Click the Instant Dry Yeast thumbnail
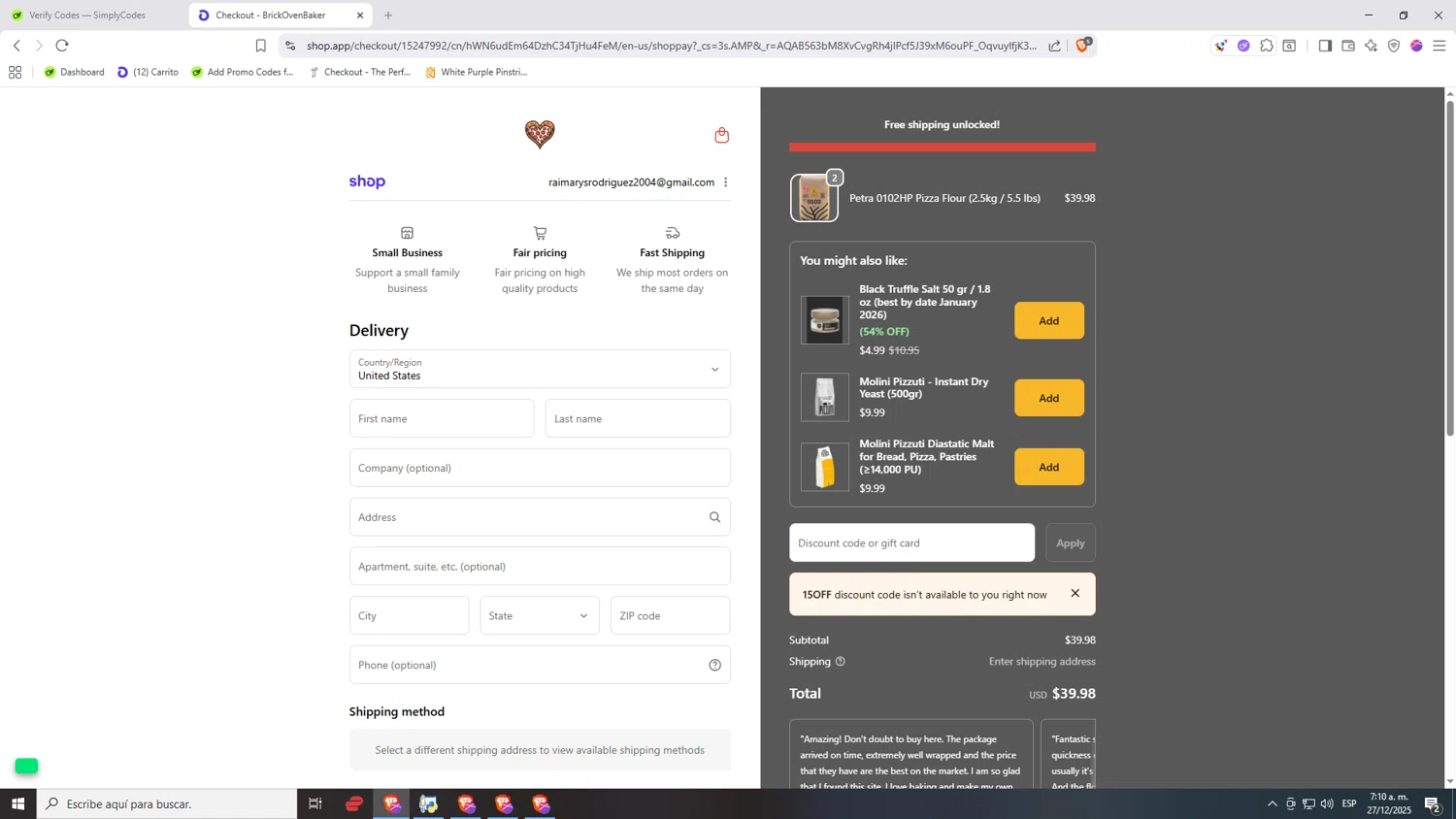Viewport: 1456px width, 819px height. tap(824, 398)
